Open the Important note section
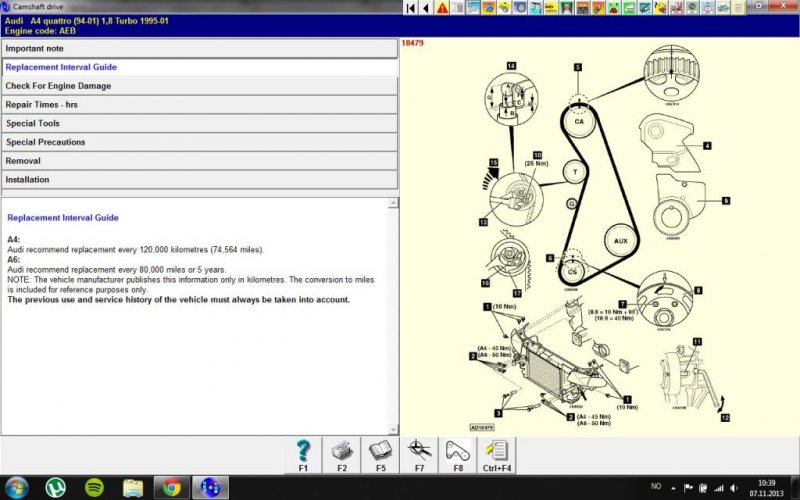This screenshot has height=500, width=800. click(199, 48)
